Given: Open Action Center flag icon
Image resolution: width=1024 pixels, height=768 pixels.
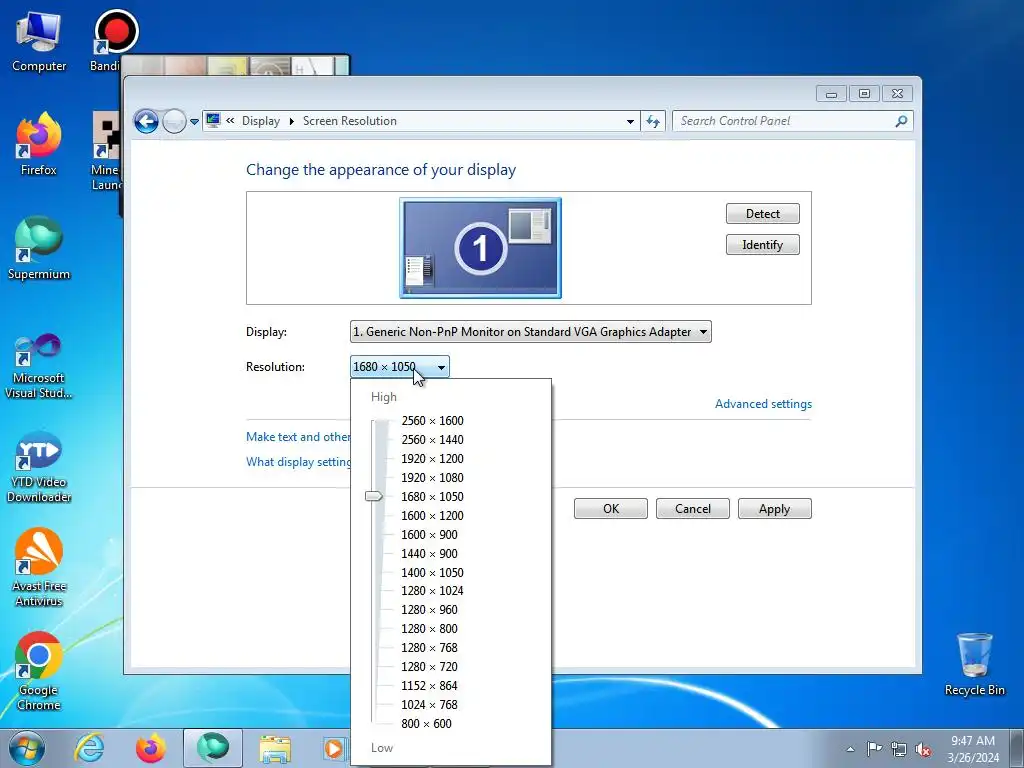Looking at the screenshot, I should click(x=874, y=749).
